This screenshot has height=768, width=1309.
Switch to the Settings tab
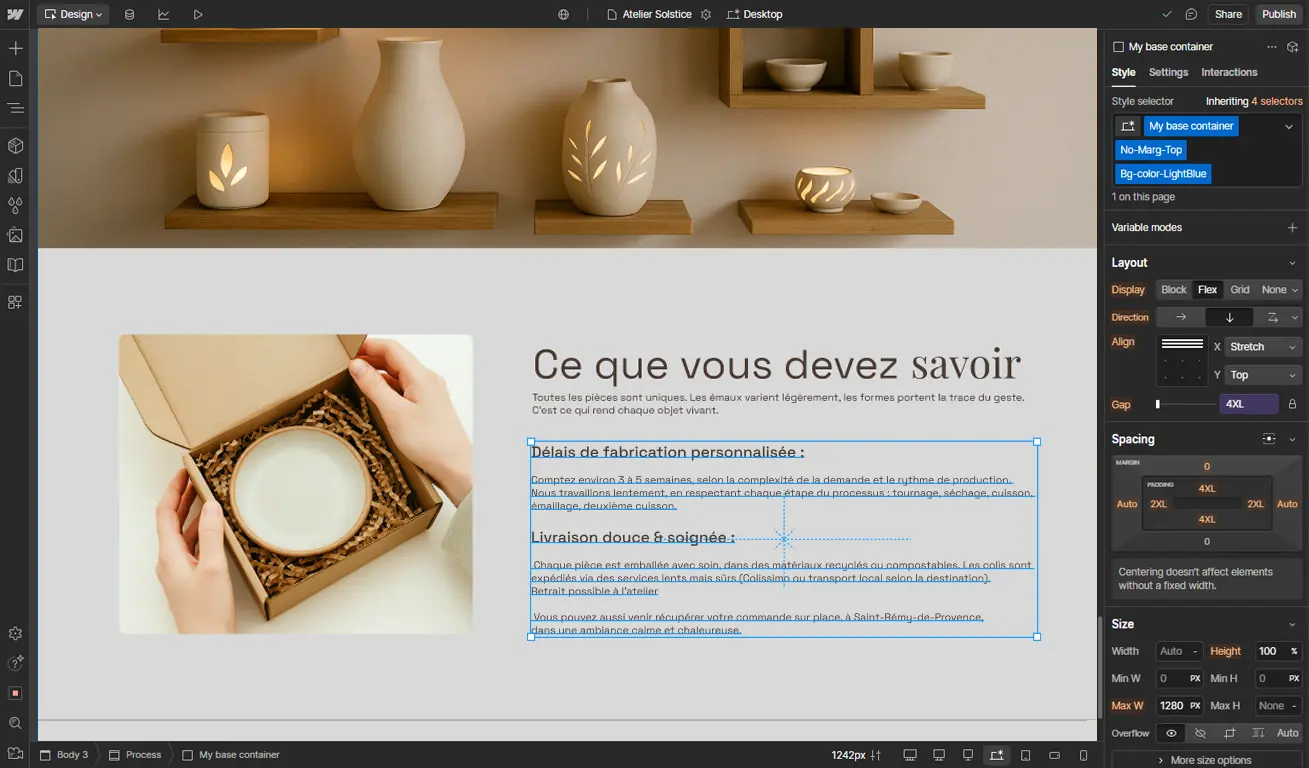(x=1168, y=72)
